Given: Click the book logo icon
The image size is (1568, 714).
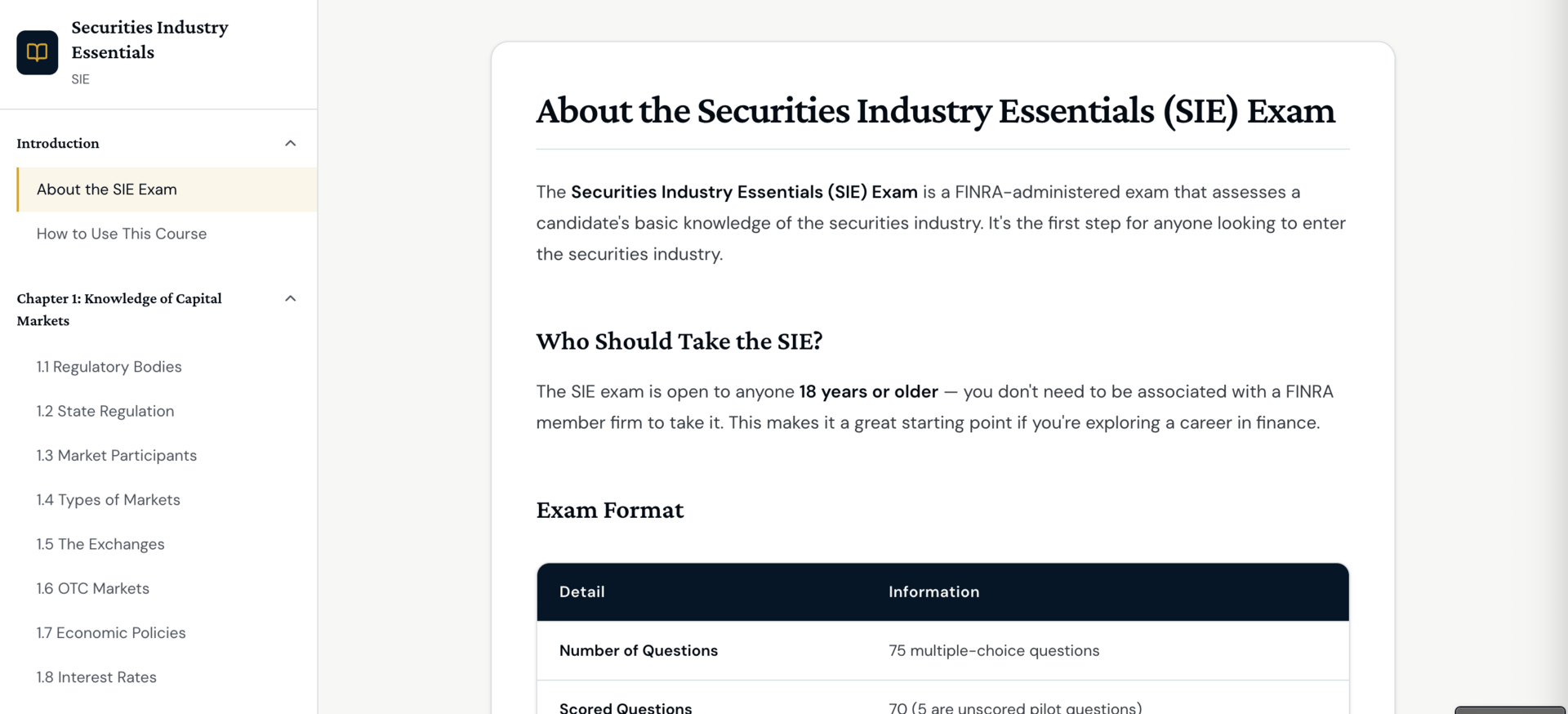Looking at the screenshot, I should click(38, 52).
